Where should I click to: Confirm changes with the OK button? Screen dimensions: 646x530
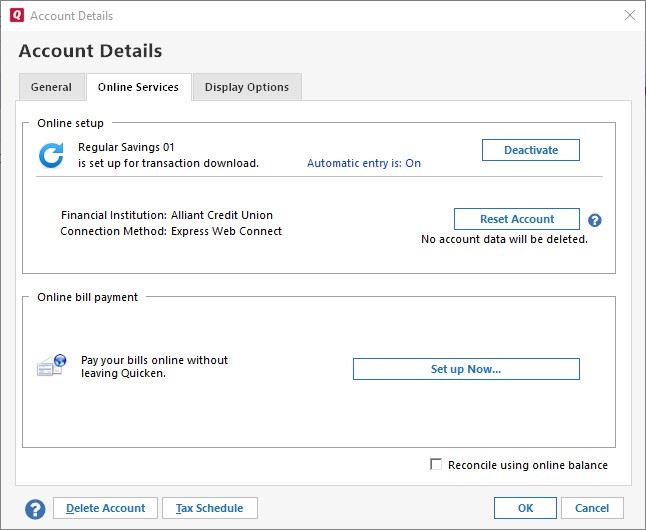point(525,508)
